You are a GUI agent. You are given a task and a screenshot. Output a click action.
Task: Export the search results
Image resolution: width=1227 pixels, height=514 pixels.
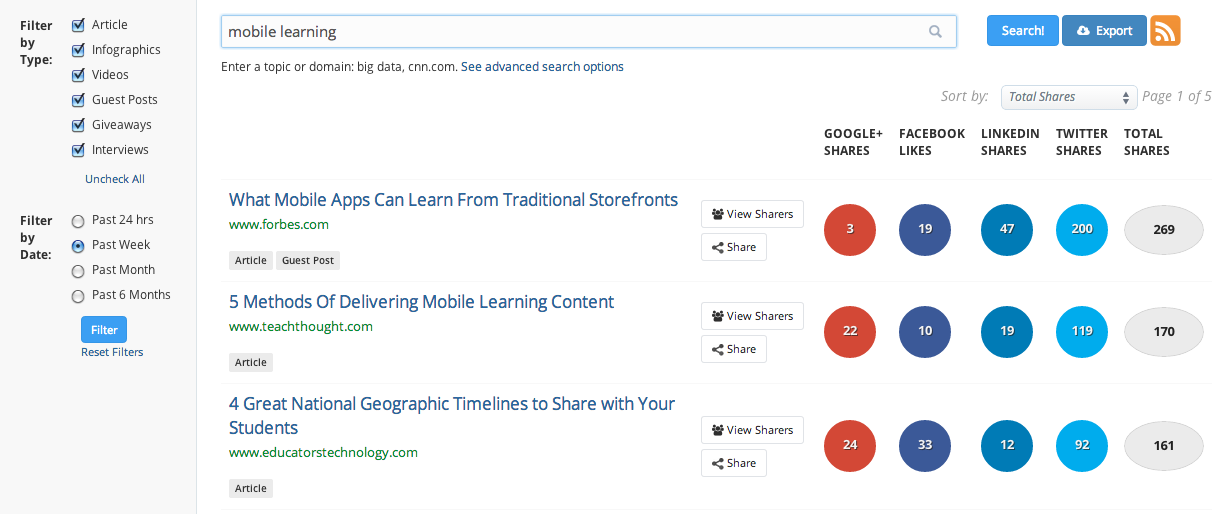(1104, 31)
